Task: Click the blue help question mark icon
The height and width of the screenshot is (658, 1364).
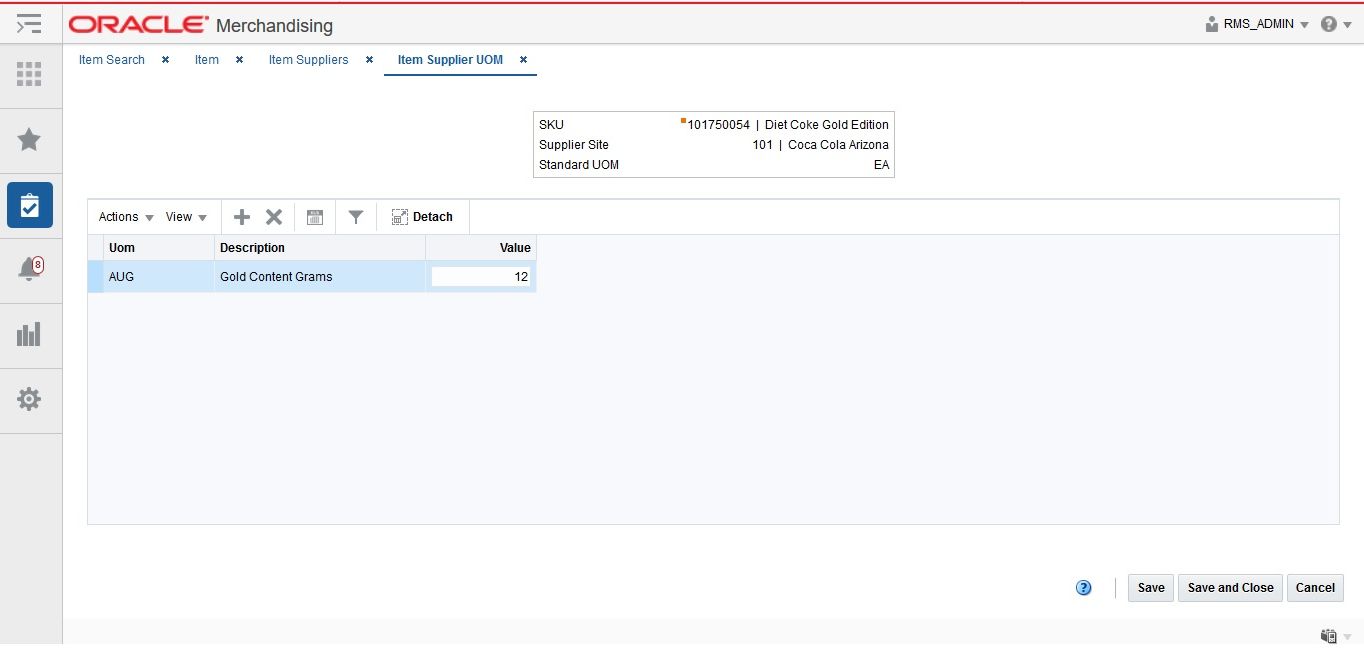Action: coord(1084,588)
